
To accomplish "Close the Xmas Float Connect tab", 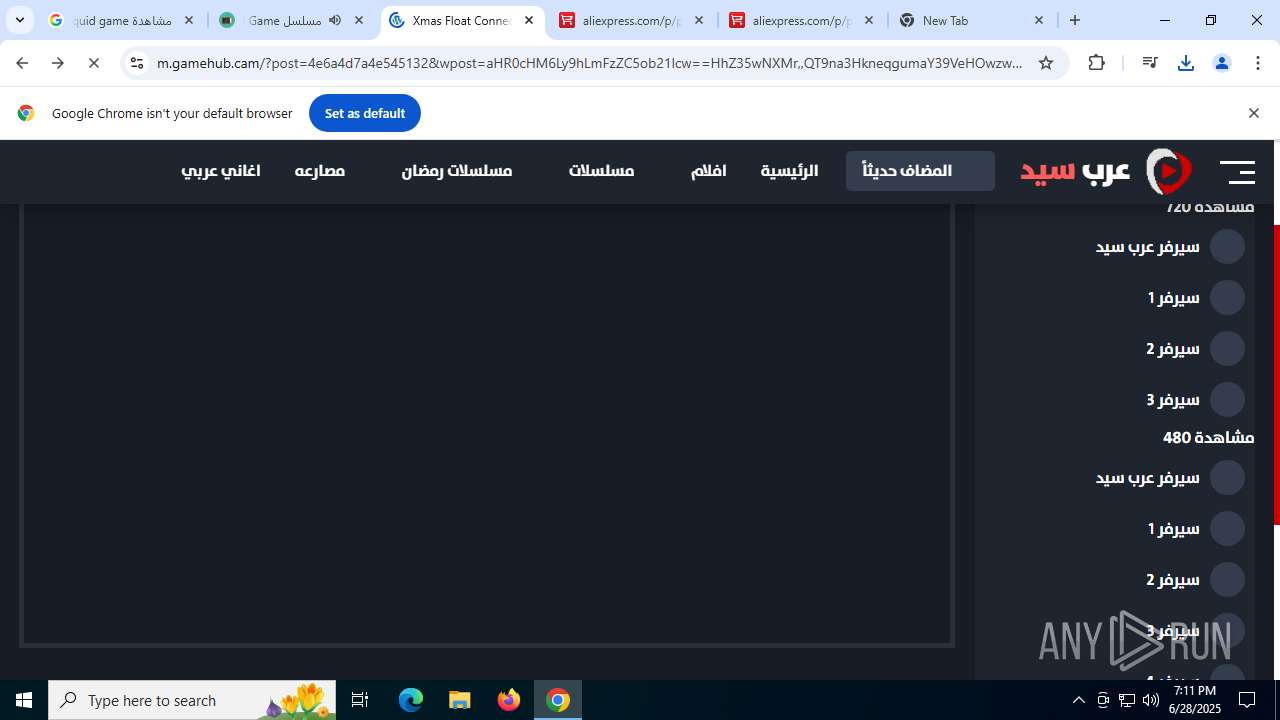I will [529, 20].
